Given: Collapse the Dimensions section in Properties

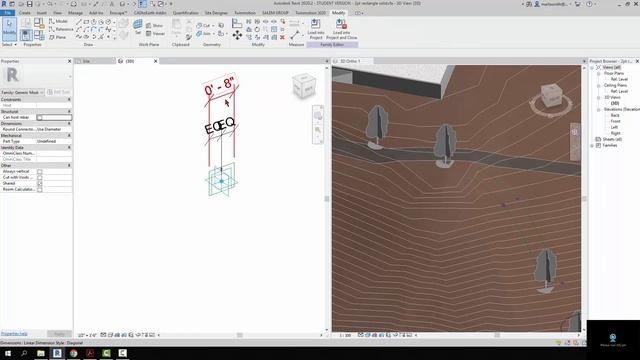Looking at the screenshot, I should click(69, 123).
